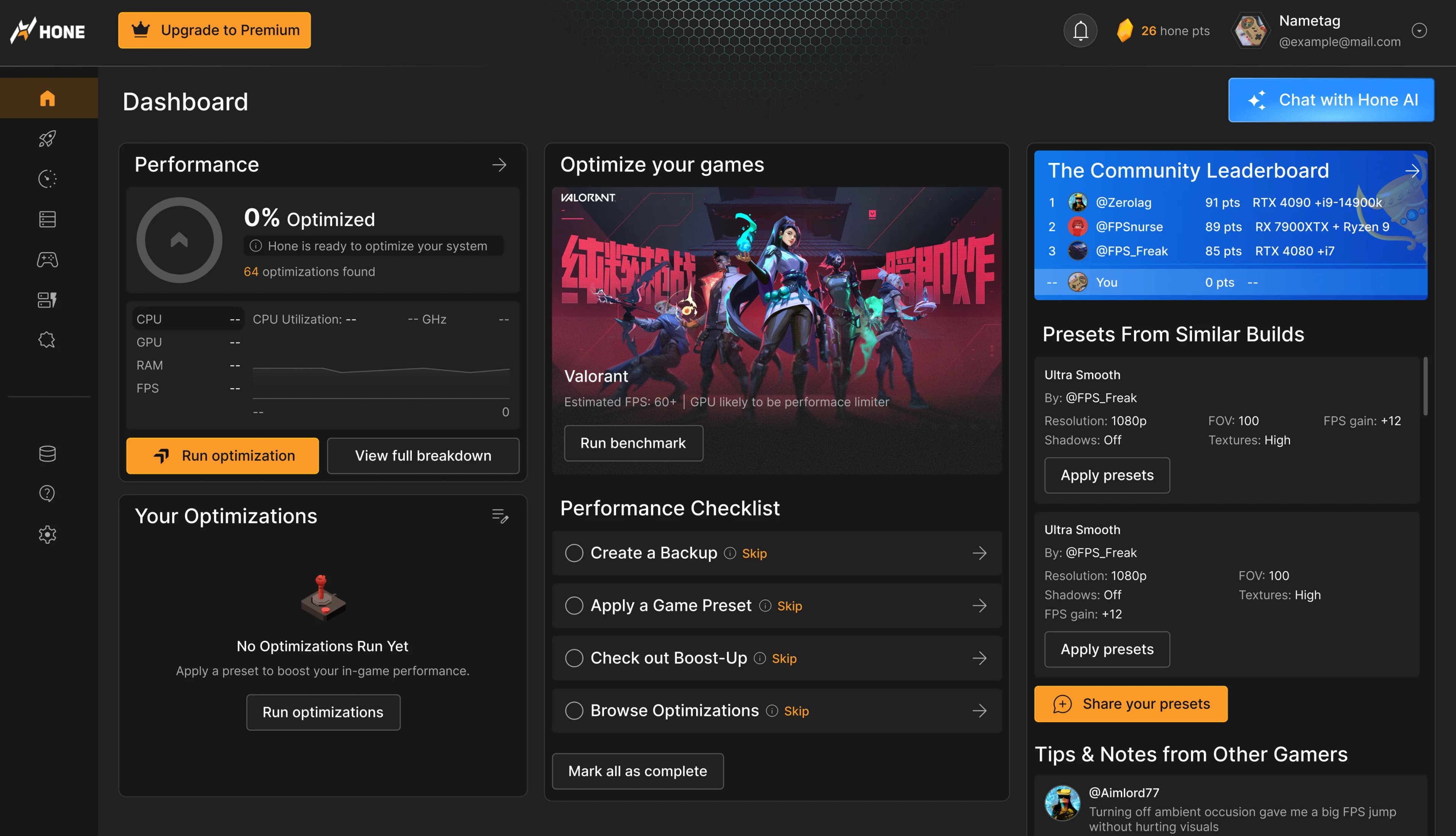Open the speed gauge sidebar icon
Image resolution: width=1456 pixels, height=836 pixels.
[x=48, y=178]
